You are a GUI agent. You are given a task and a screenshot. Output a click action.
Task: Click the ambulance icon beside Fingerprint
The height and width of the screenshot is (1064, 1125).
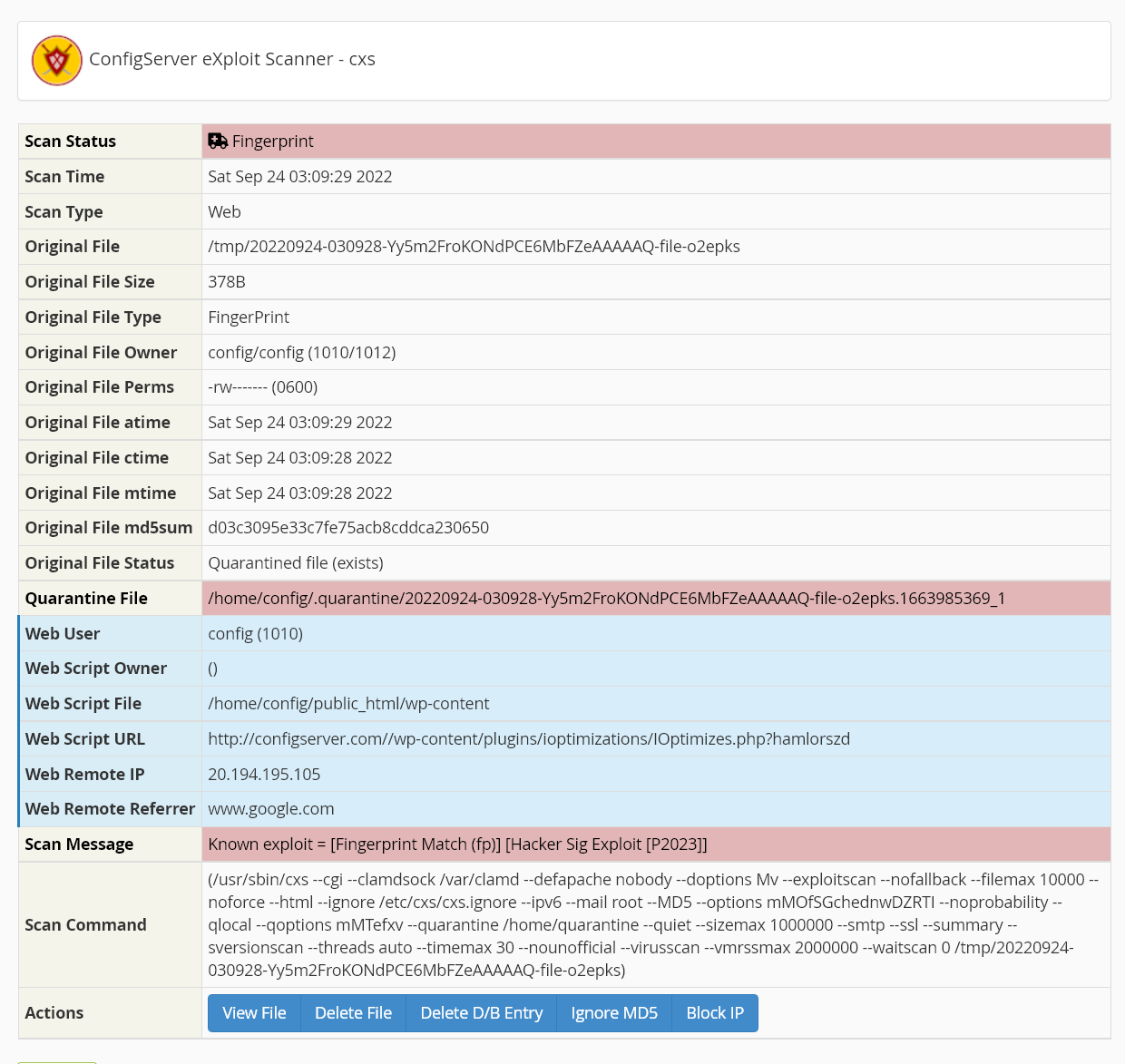pos(218,141)
